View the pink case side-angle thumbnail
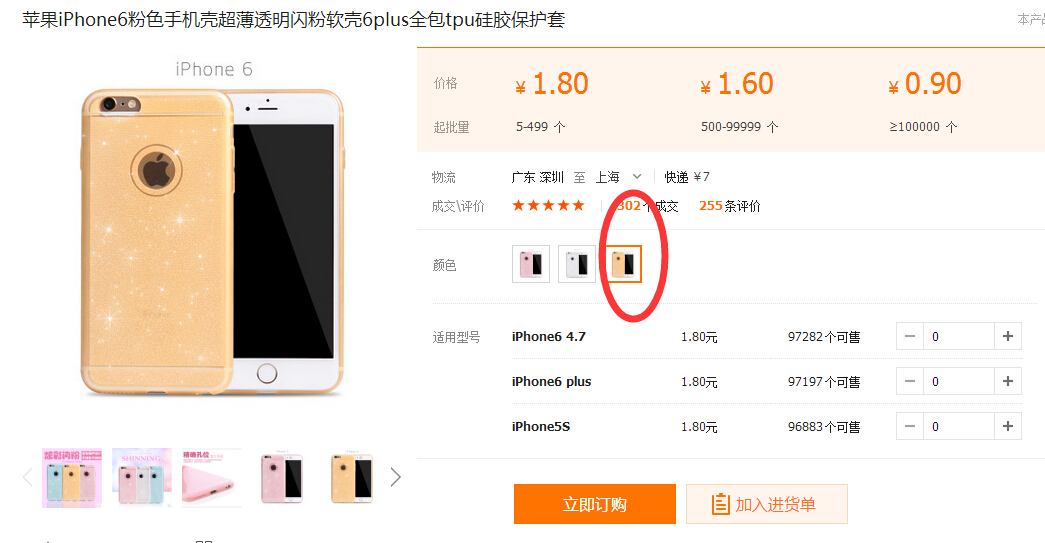Viewport: 1045px width, 543px height. point(212,478)
